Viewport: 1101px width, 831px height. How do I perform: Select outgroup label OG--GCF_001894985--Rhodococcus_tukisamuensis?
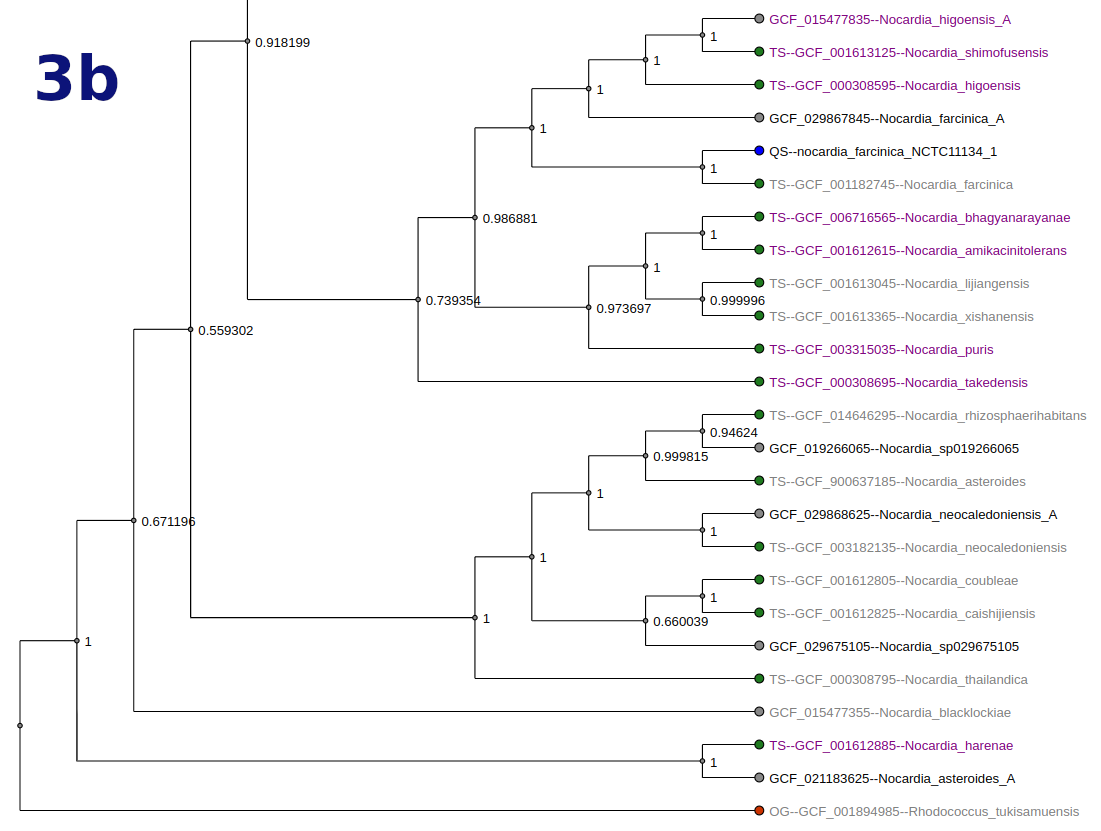[924, 812]
